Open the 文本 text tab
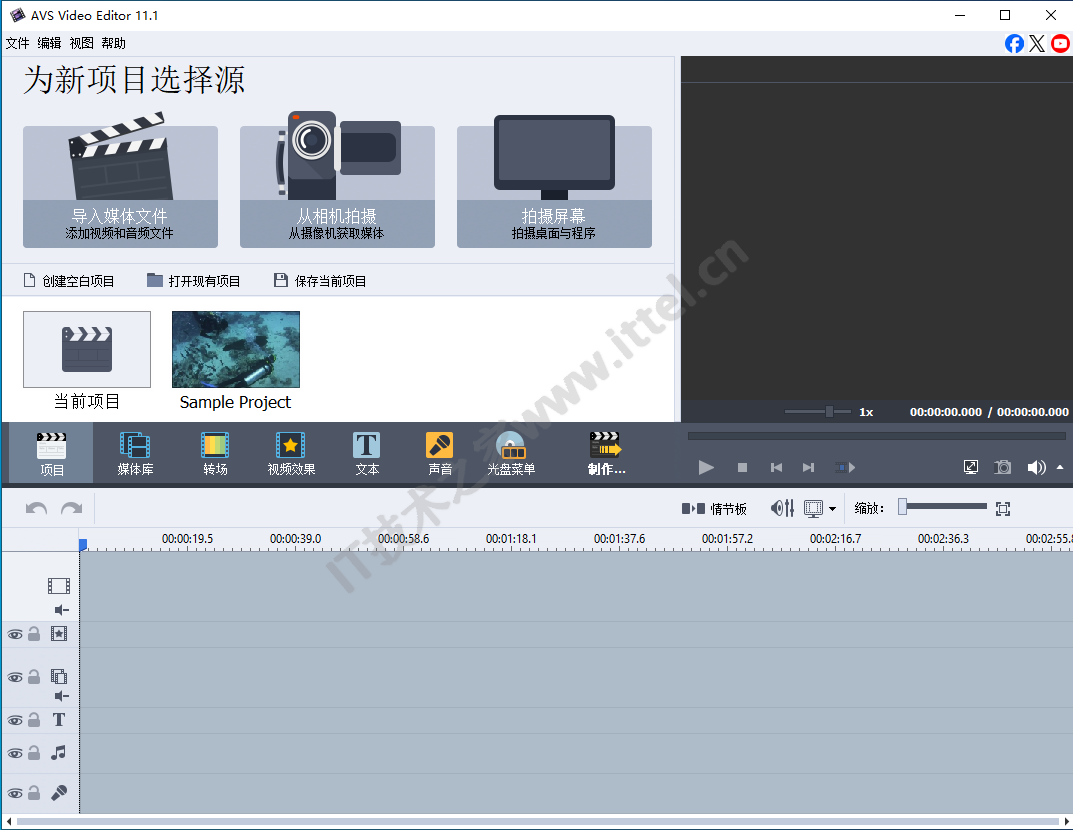Image resolution: width=1073 pixels, height=830 pixels. pyautogui.click(x=367, y=453)
